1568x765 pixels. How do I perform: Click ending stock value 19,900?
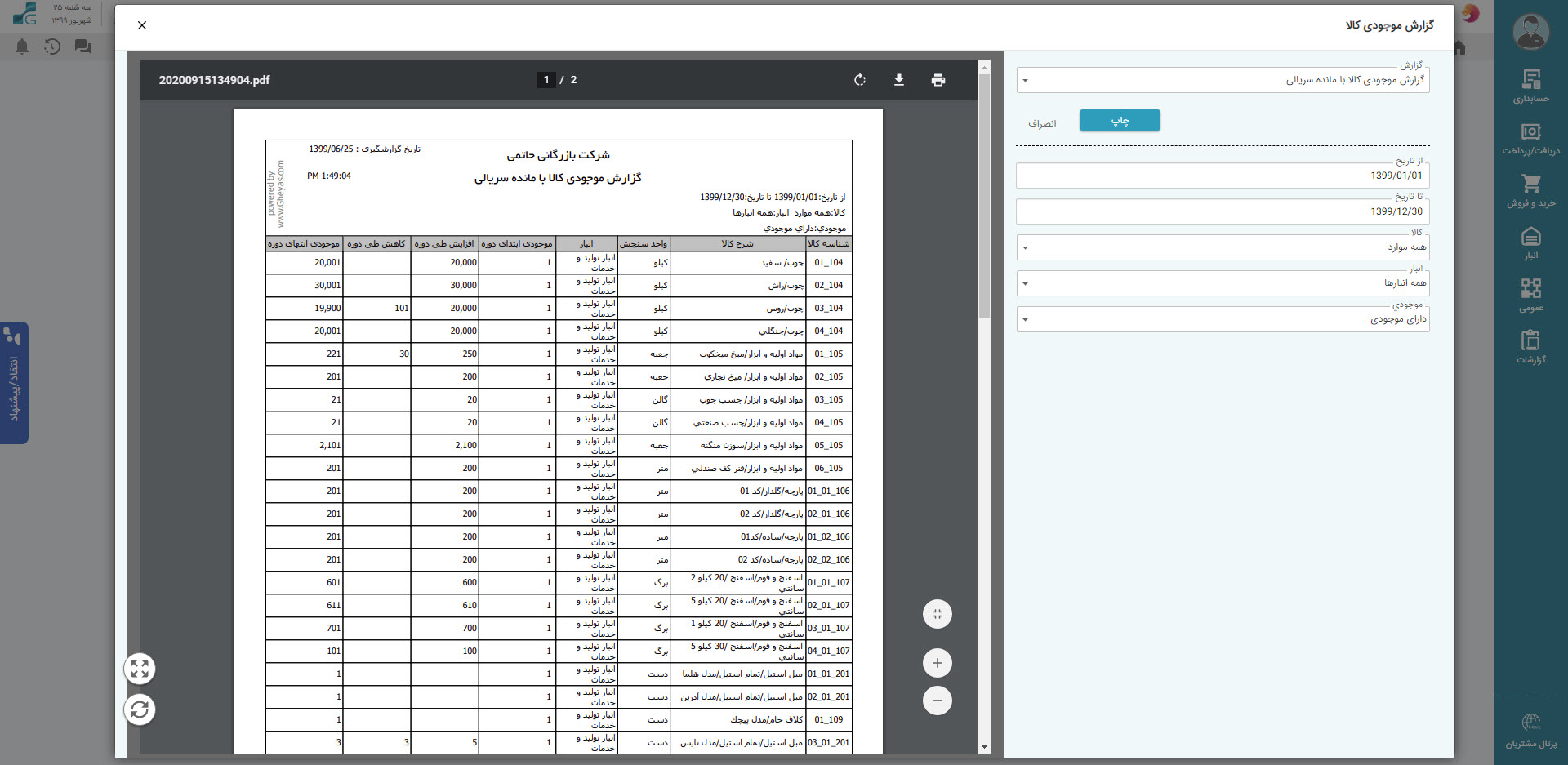click(327, 308)
